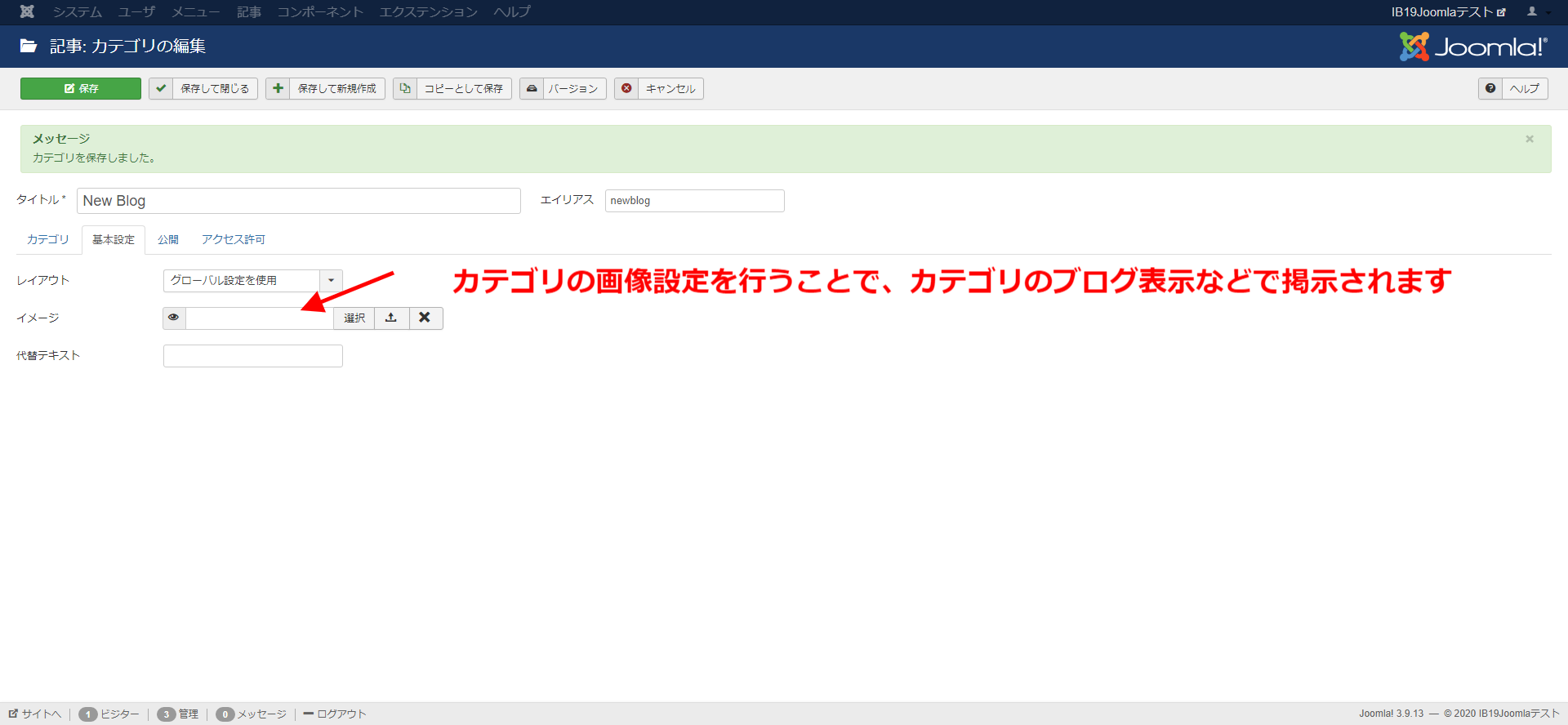Click the plus 保存して新規作成 button
1568x725 pixels.
(x=325, y=88)
